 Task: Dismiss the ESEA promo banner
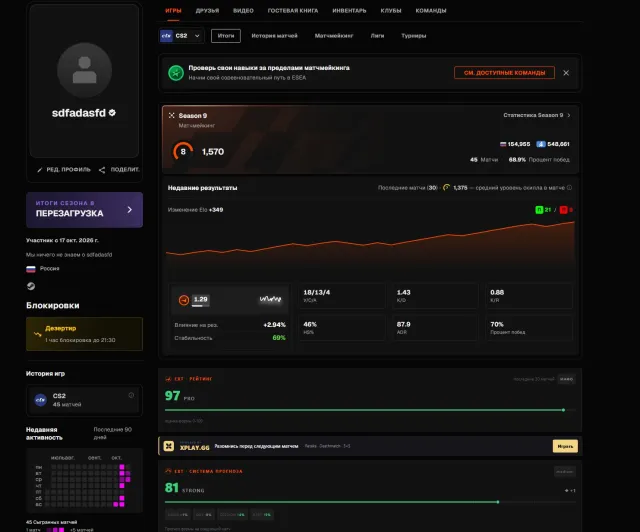pyautogui.click(x=566, y=73)
